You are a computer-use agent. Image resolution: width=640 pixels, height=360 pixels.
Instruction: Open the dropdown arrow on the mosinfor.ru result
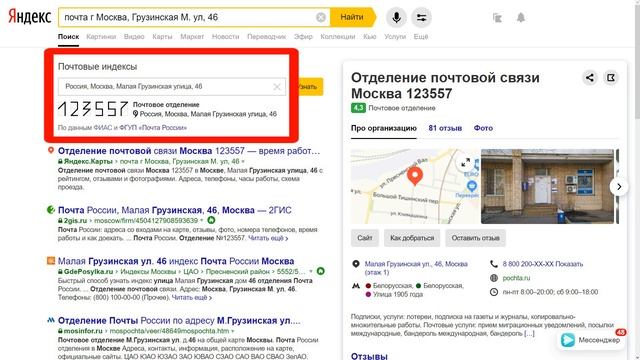click(x=233, y=331)
